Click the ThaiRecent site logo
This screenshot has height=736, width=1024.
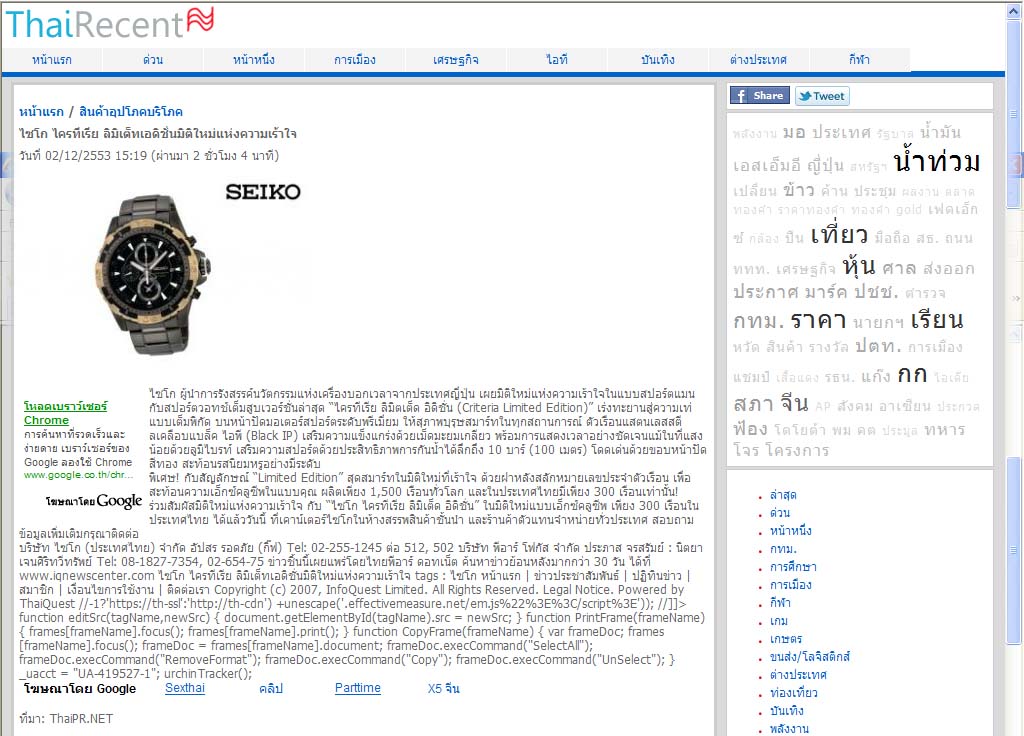pyautogui.click(x=110, y=24)
